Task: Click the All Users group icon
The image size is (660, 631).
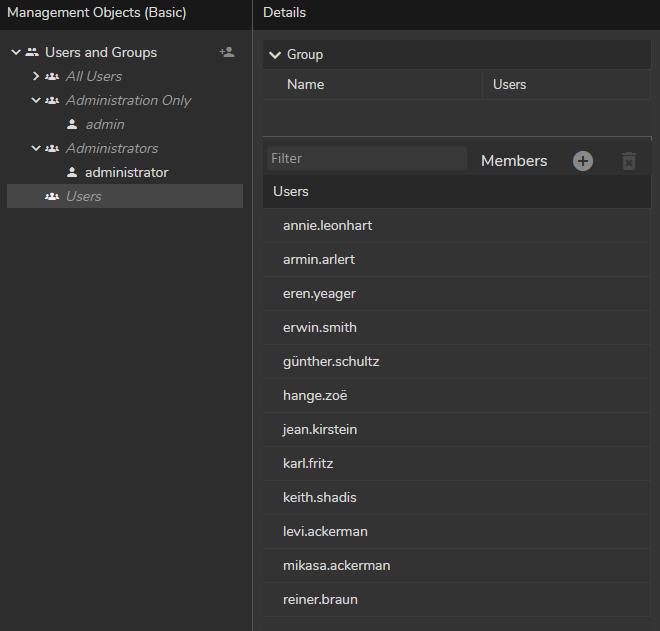Action: [52, 76]
